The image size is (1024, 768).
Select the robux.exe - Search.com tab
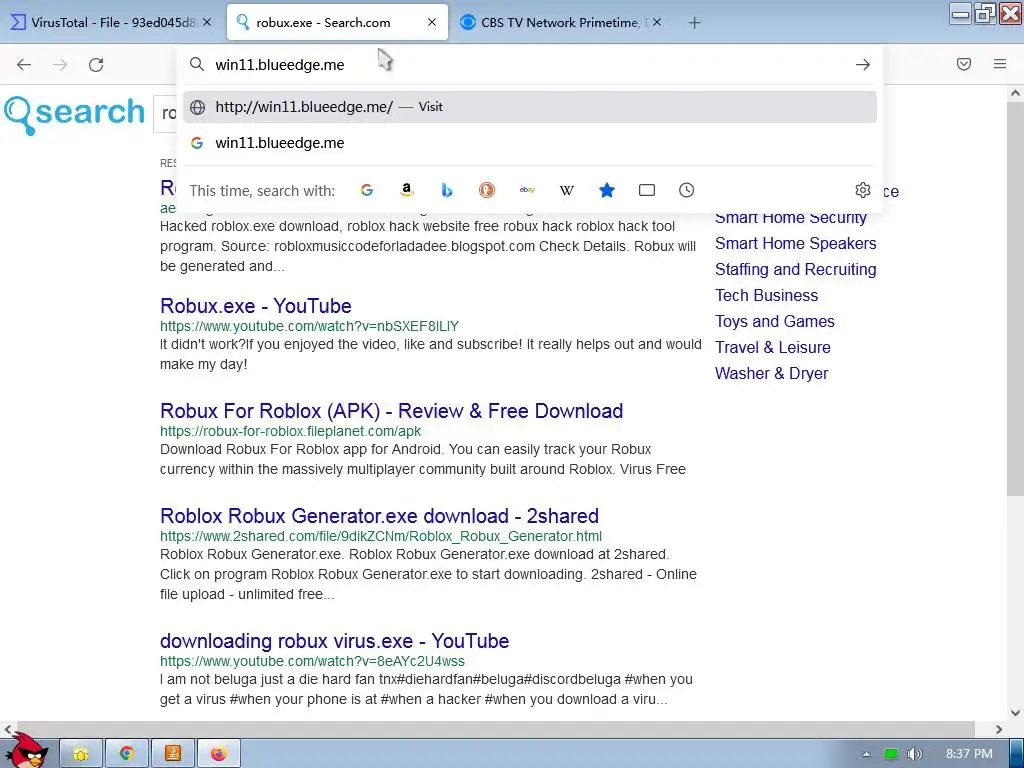point(337,22)
